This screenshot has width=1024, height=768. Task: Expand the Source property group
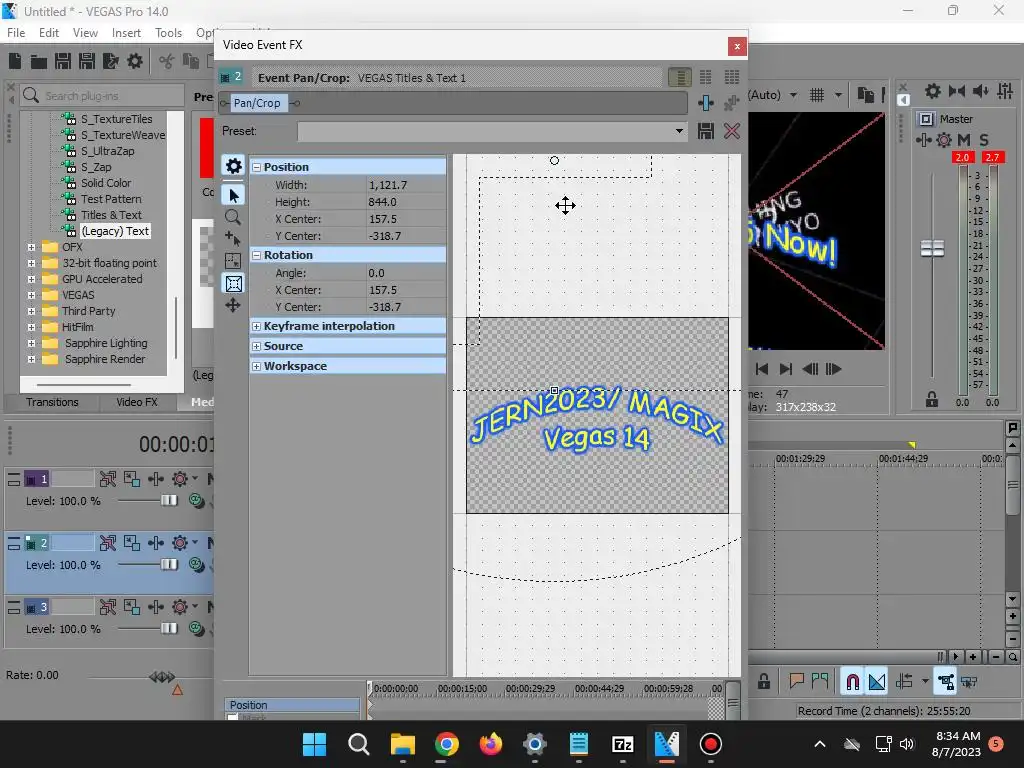tap(257, 346)
